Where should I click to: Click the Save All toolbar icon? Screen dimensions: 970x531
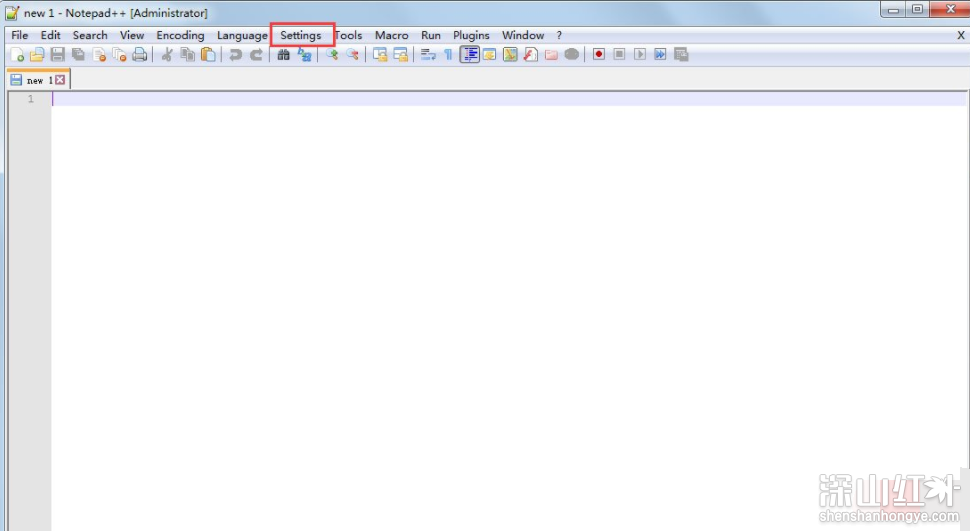78,55
